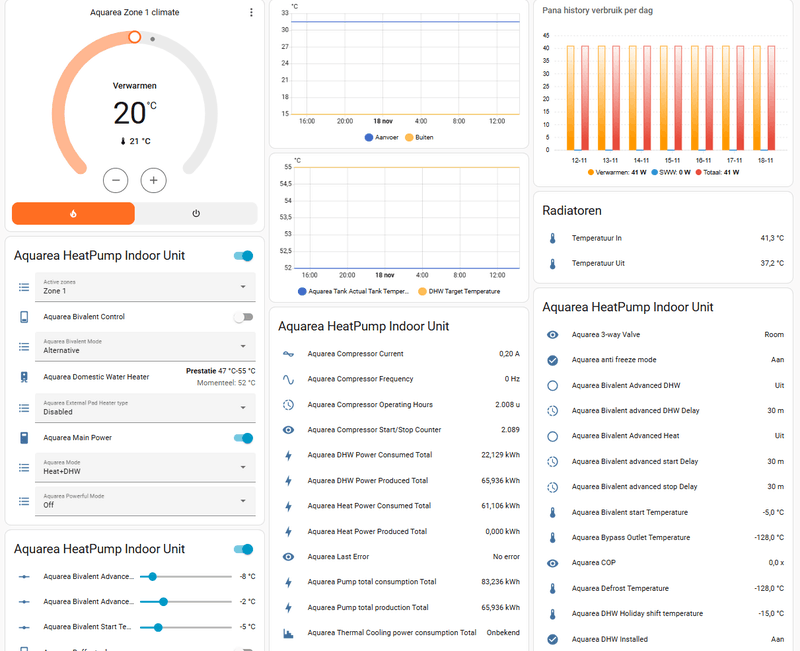
Task: Click the Radiatoren Temperatuur In thermometer icon
Action: [553, 238]
